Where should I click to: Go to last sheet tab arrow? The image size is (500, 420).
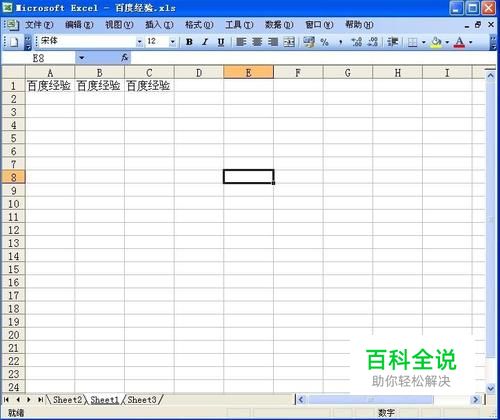click(x=40, y=399)
